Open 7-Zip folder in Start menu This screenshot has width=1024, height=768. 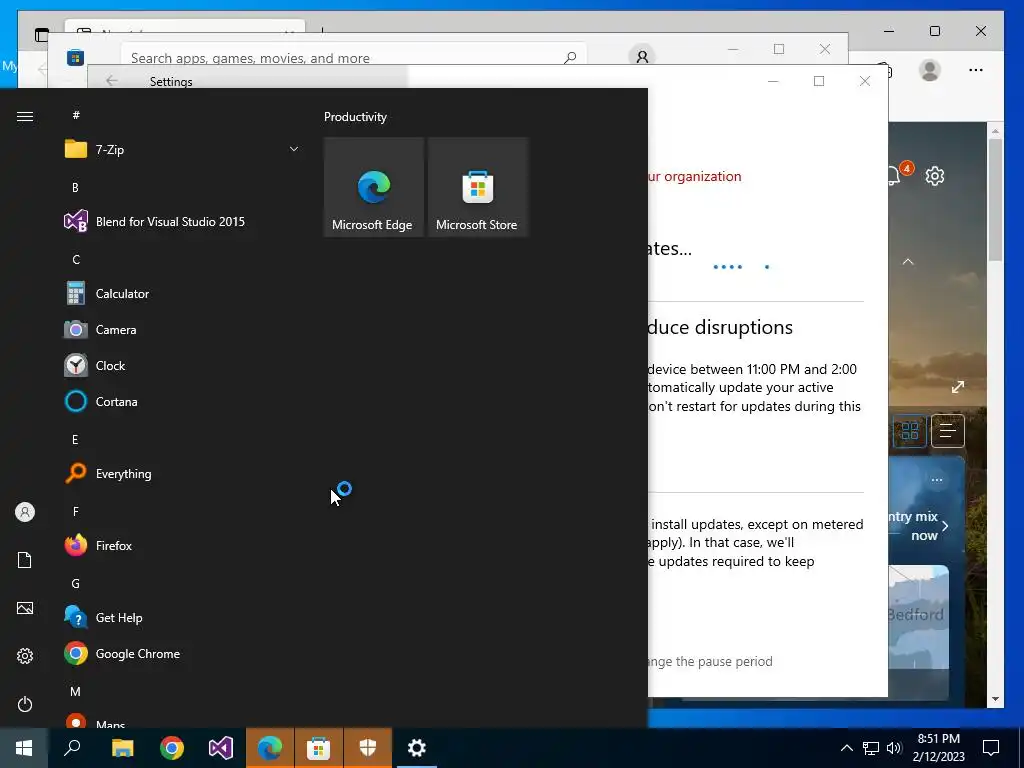(182, 150)
